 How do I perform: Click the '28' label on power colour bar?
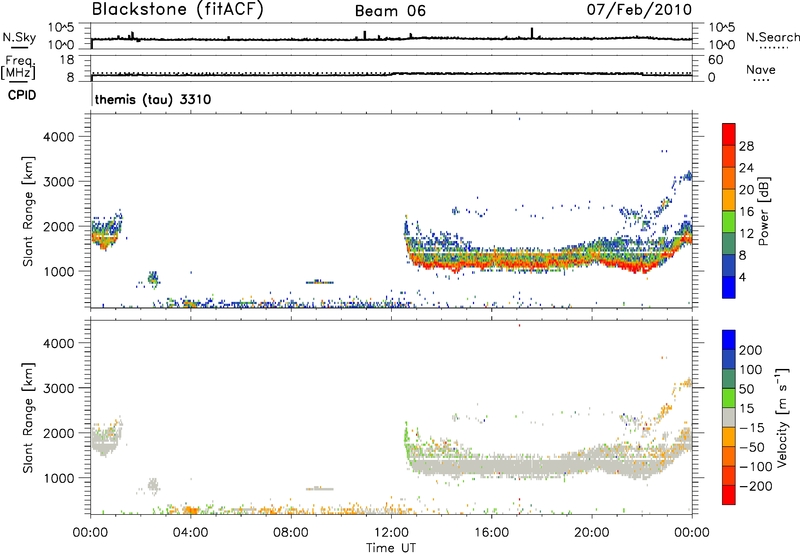point(746,146)
